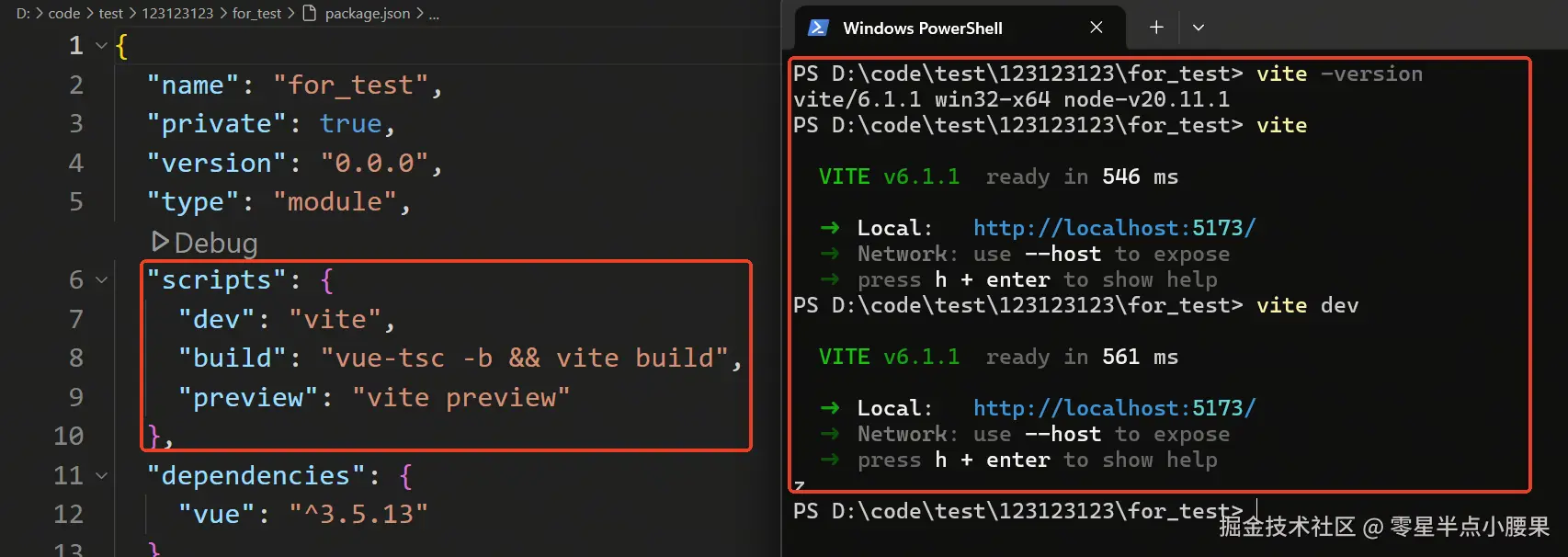1568x557 pixels.
Task: Click the "0.0.0" version value
Action: 374,163
